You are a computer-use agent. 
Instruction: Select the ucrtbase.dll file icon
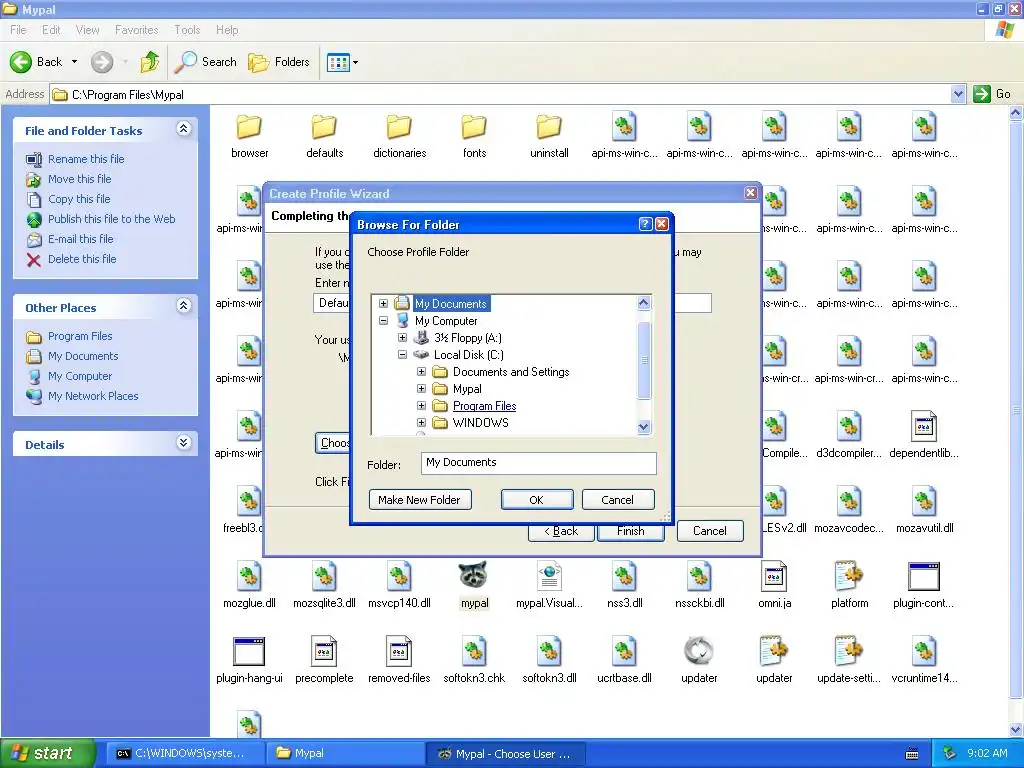click(x=624, y=651)
